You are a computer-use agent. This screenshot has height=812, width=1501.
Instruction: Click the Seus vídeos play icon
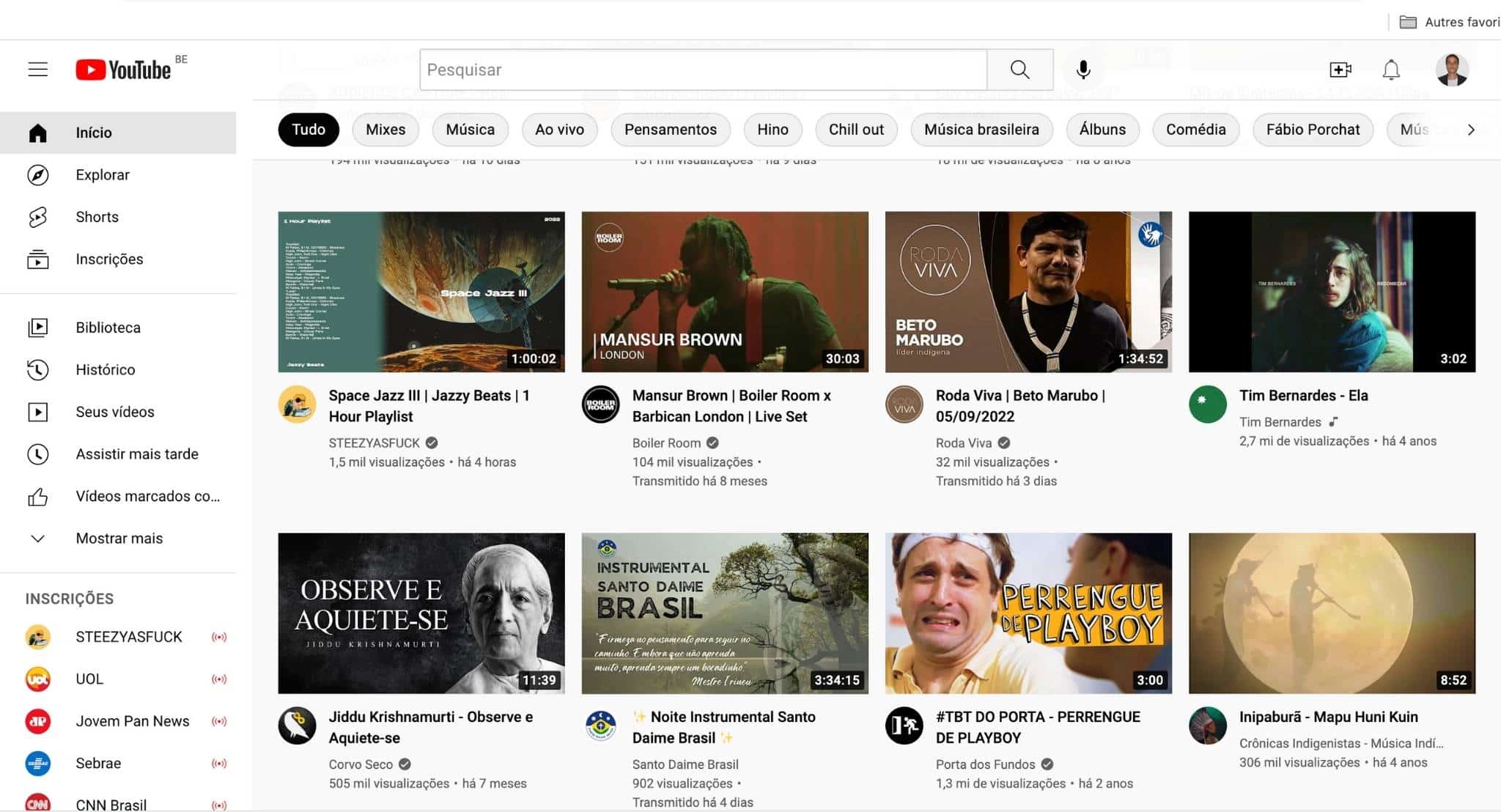tap(38, 412)
